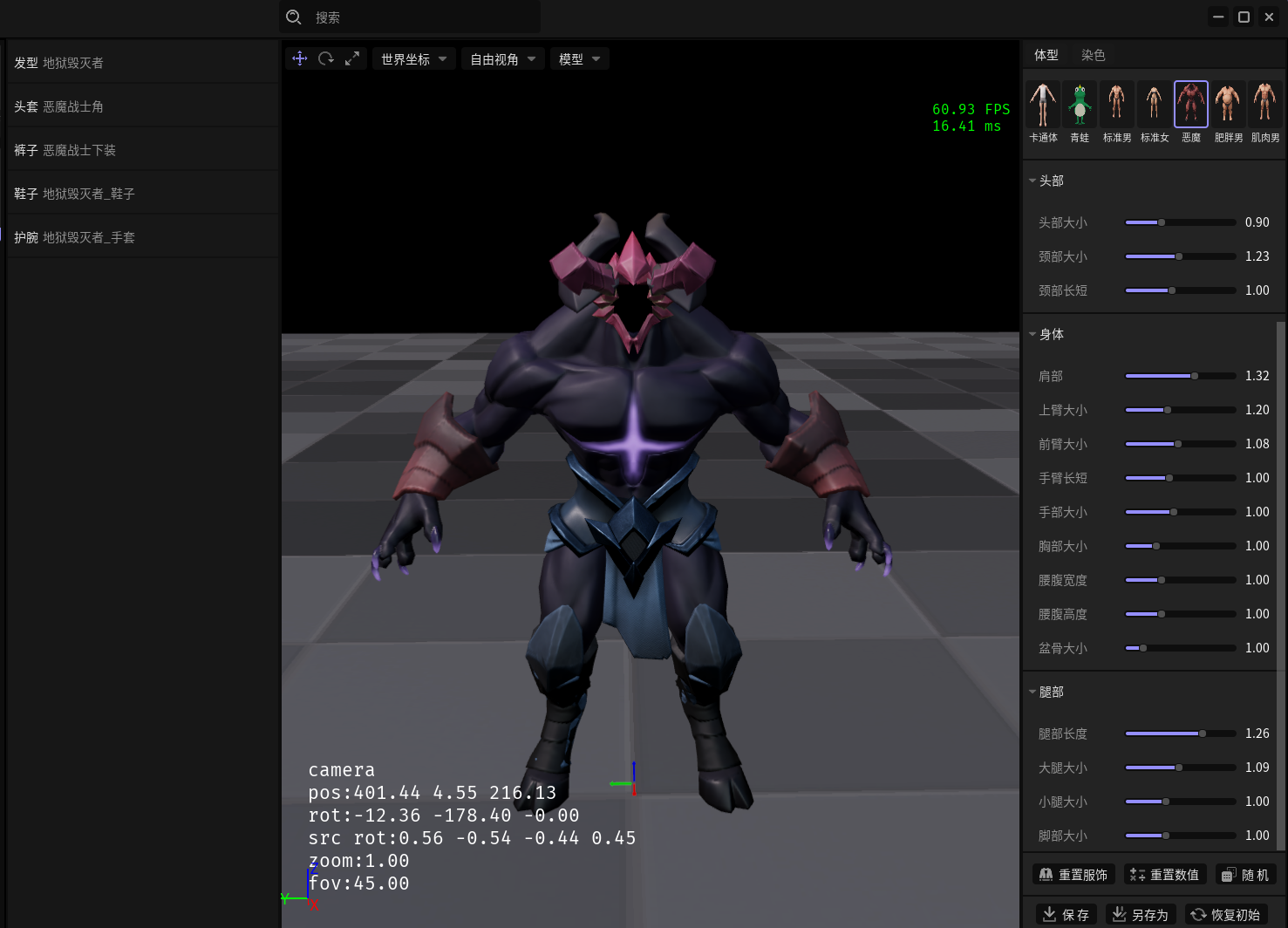The width and height of the screenshot is (1288, 928).
Task: Click the 重置服饰 button
Action: tap(1073, 875)
